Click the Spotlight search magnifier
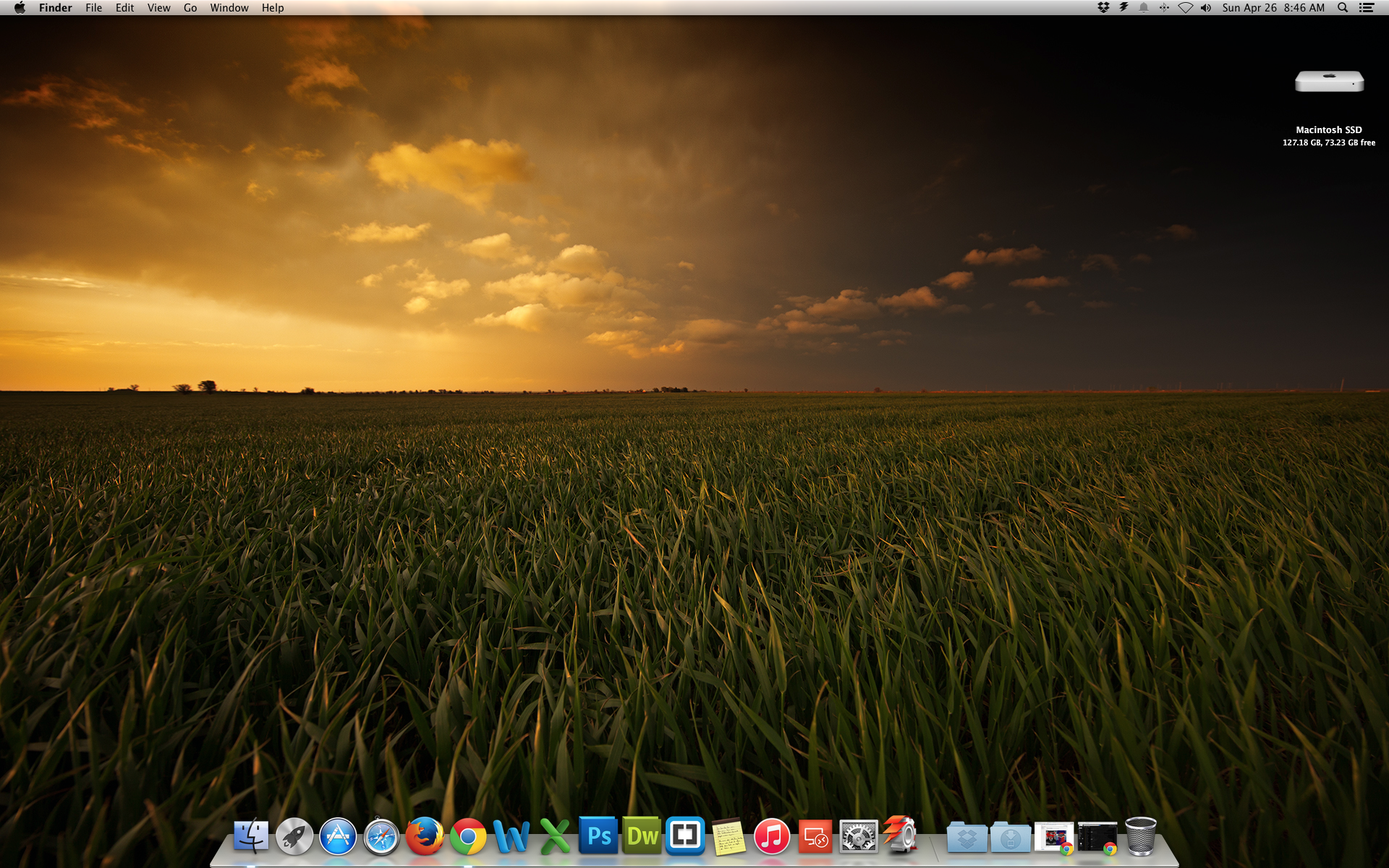The height and width of the screenshot is (868, 1389). click(1343, 8)
